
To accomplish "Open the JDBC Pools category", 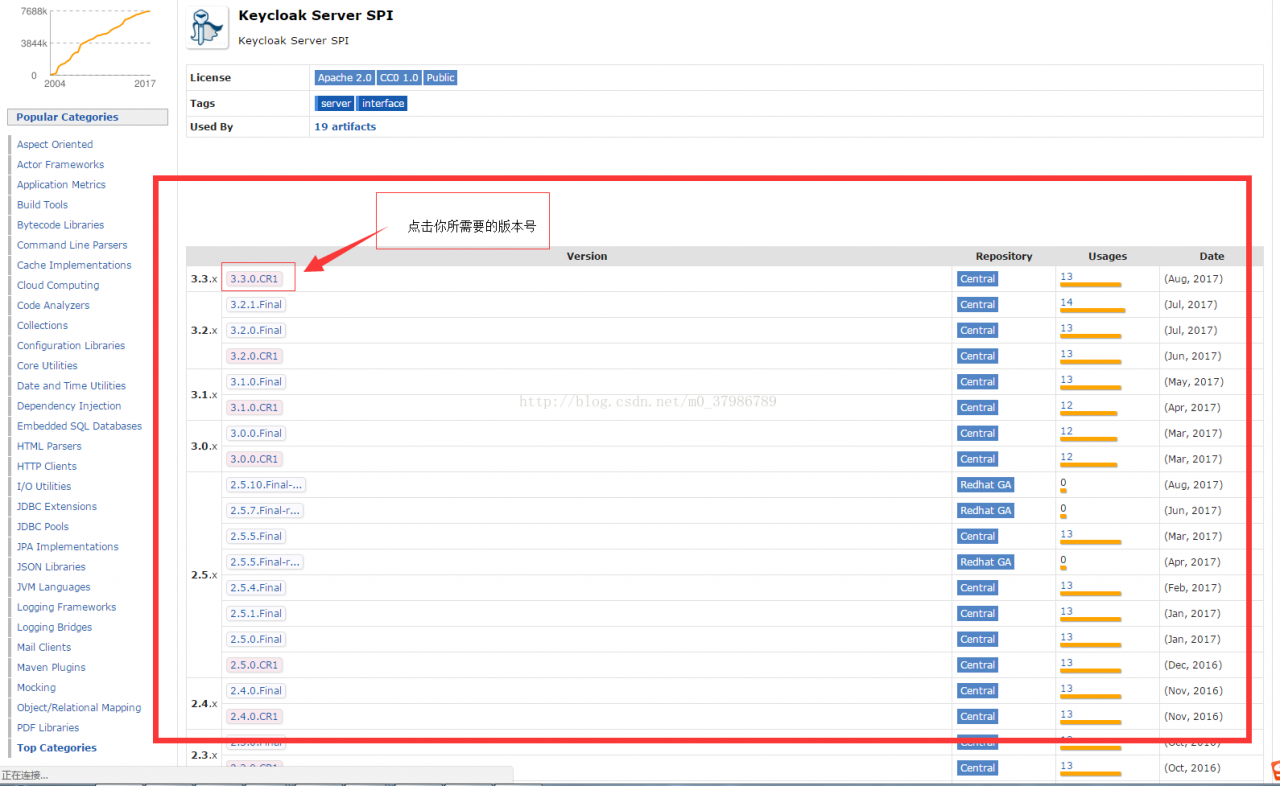I will pyautogui.click(x=43, y=526).
